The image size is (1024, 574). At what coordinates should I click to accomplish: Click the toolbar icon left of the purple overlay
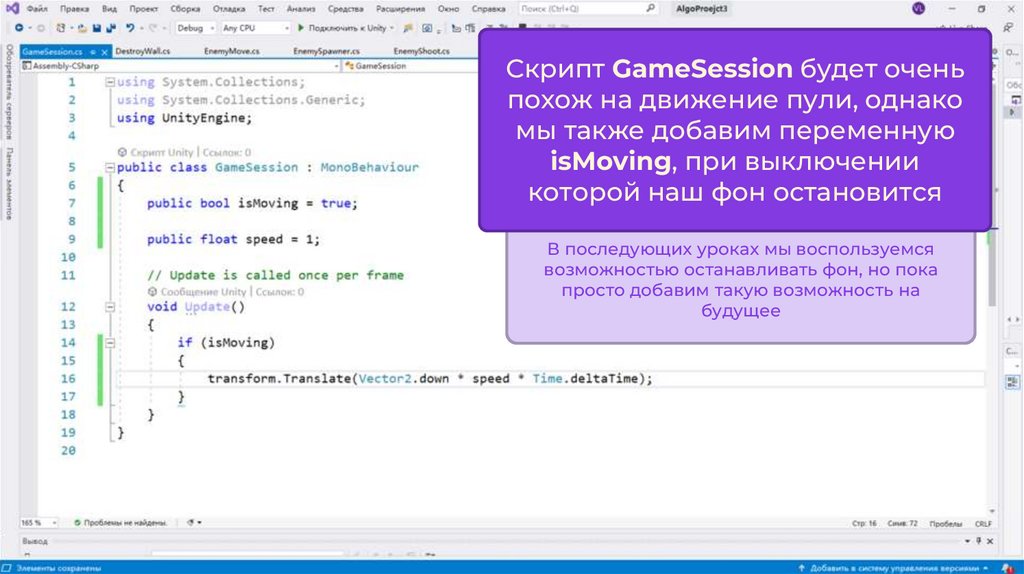point(470,28)
